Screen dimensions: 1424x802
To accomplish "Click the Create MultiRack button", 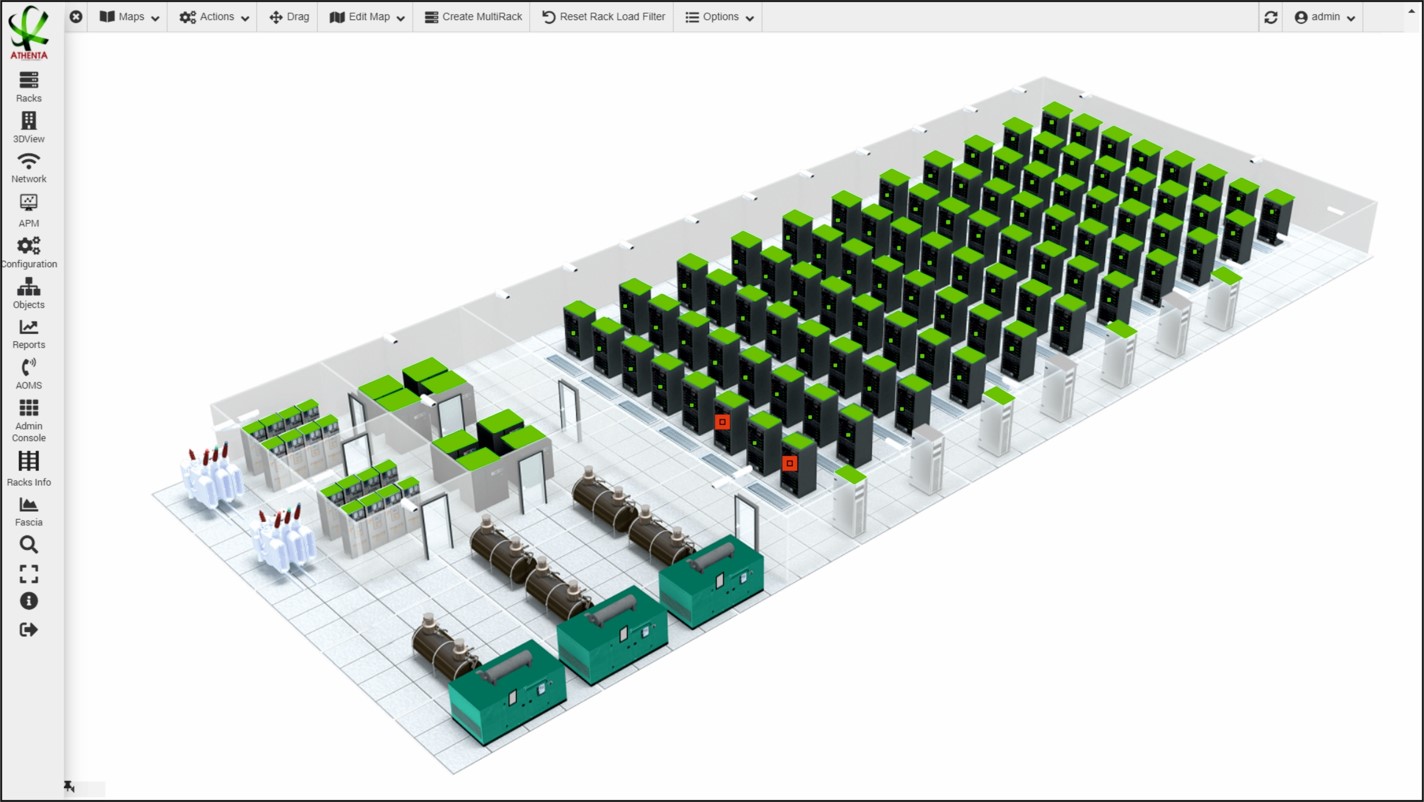I will pos(473,17).
